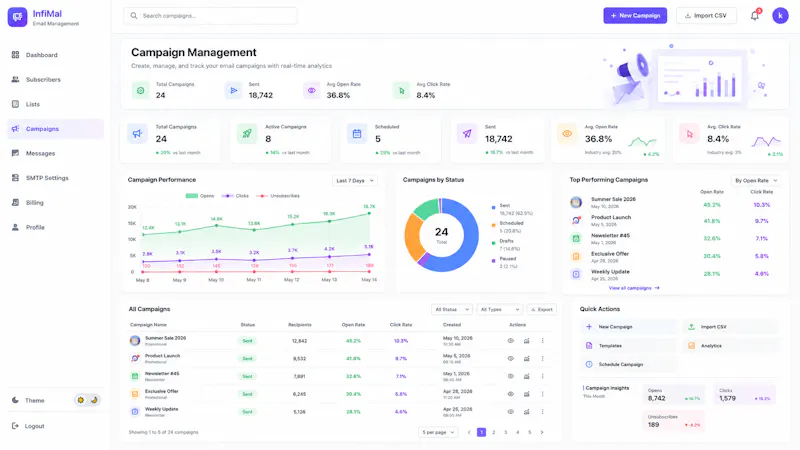Open more options for Weekly Update row
Image resolution: width=800 pixels, height=450 pixels.
[x=542, y=411]
